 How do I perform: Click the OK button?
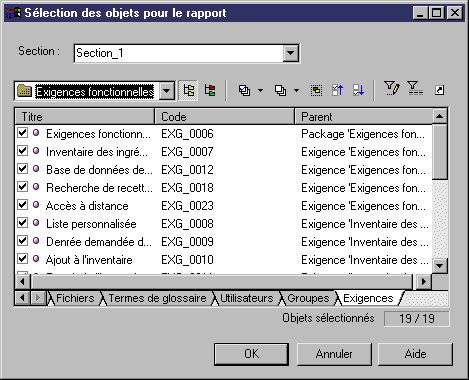coord(251,354)
